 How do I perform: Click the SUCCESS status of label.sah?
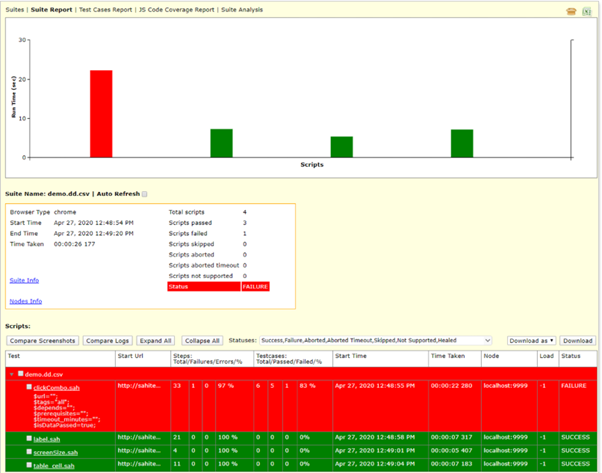tap(576, 437)
